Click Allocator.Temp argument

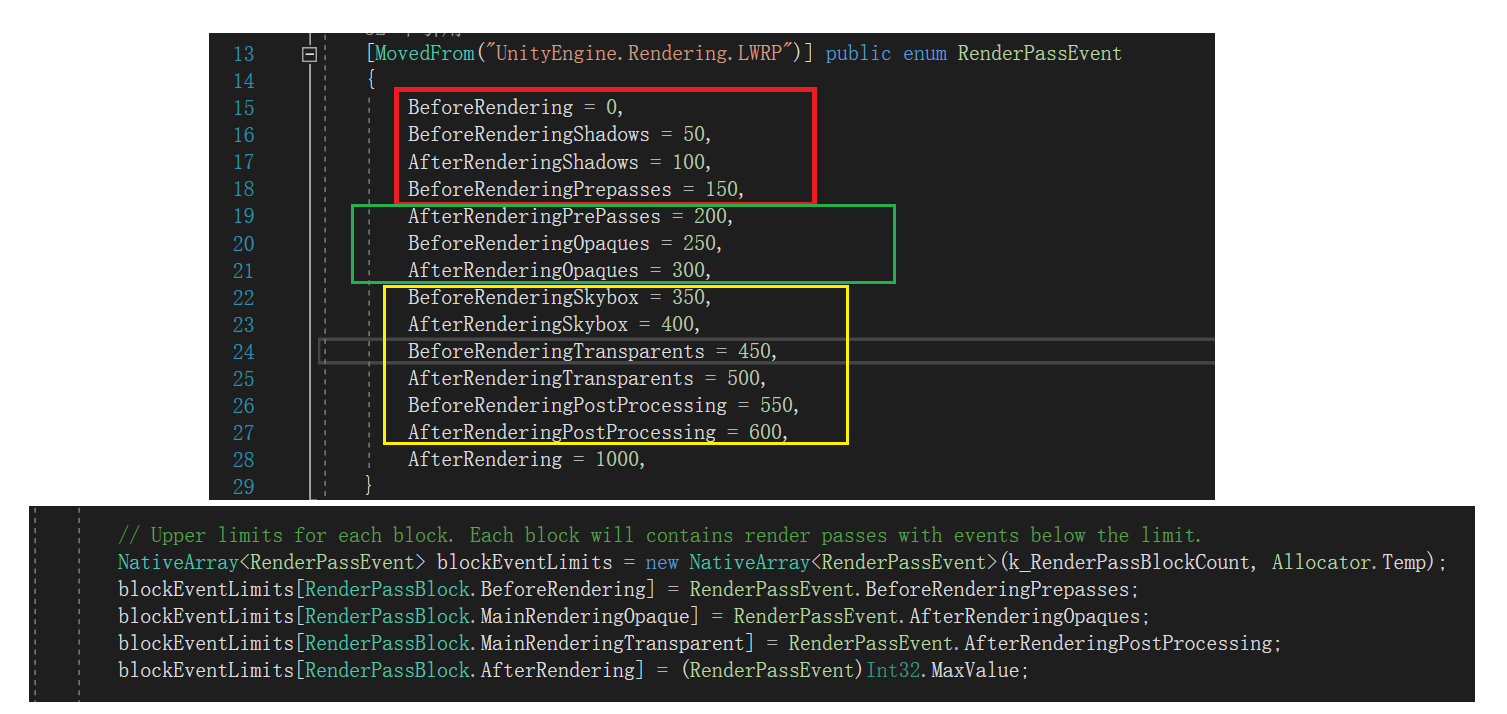(1349, 562)
